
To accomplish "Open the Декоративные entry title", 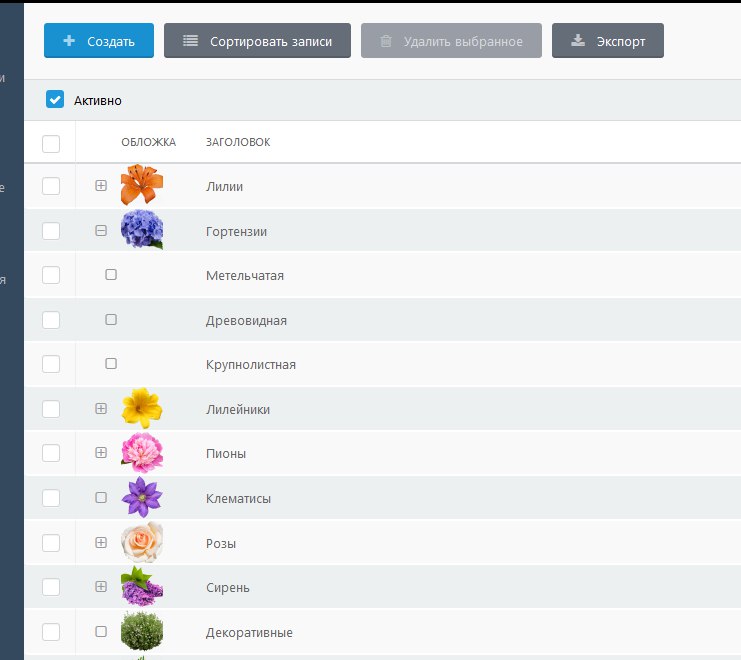I will click(x=249, y=633).
